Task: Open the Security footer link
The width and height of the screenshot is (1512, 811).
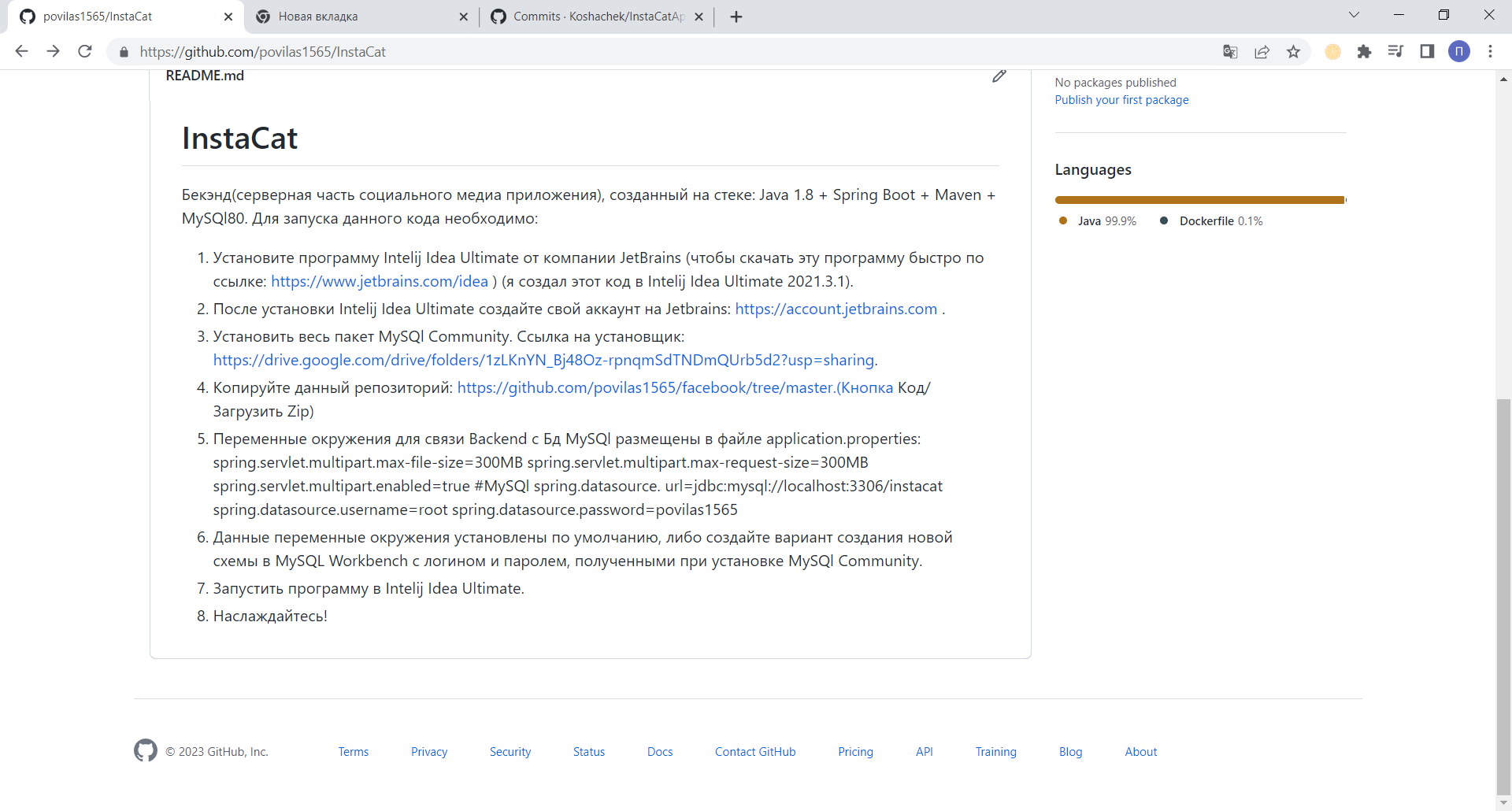Action: (510, 752)
